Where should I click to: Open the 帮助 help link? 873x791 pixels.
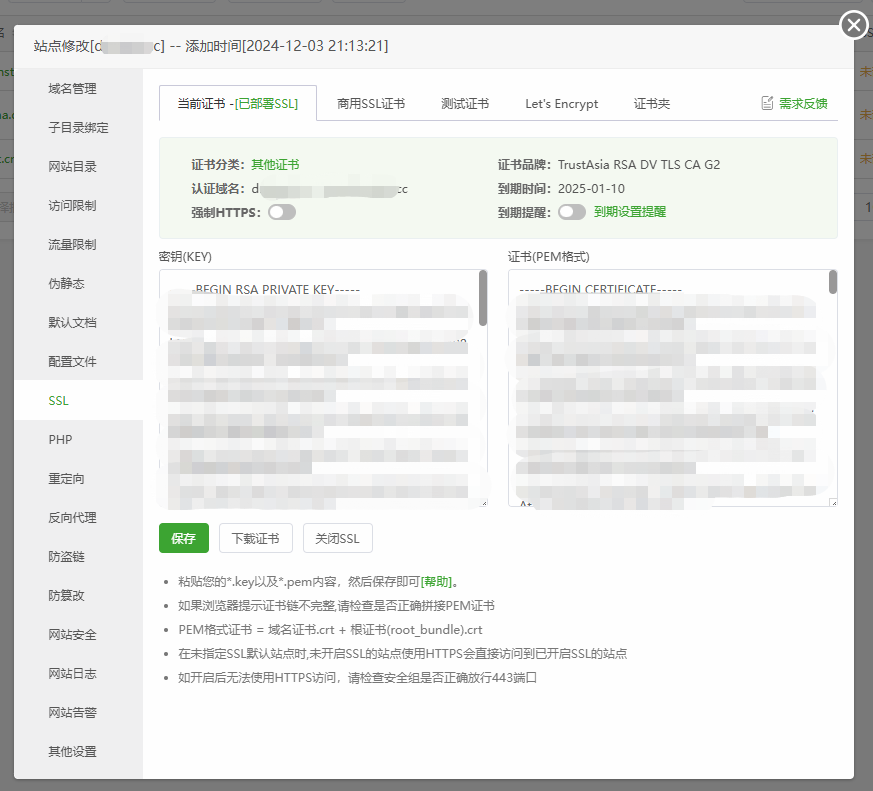point(436,581)
